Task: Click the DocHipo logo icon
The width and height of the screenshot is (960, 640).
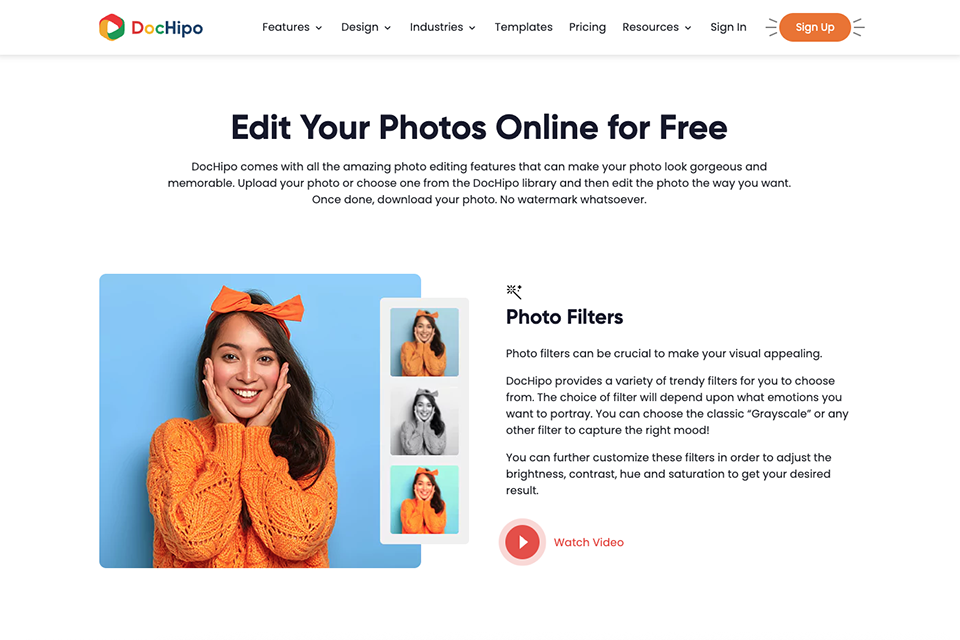Action: 111,28
